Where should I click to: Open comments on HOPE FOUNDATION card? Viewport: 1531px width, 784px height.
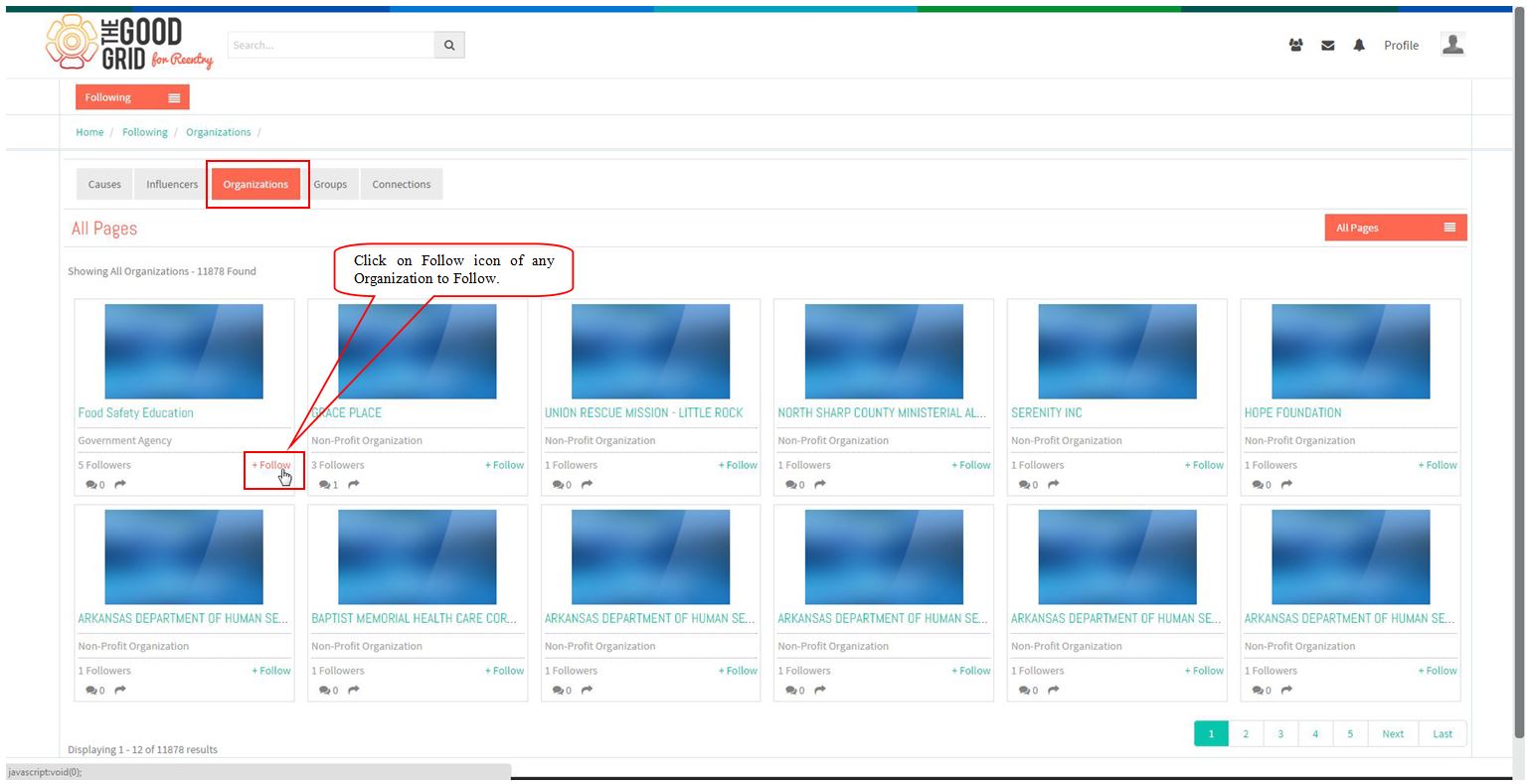1262,485
